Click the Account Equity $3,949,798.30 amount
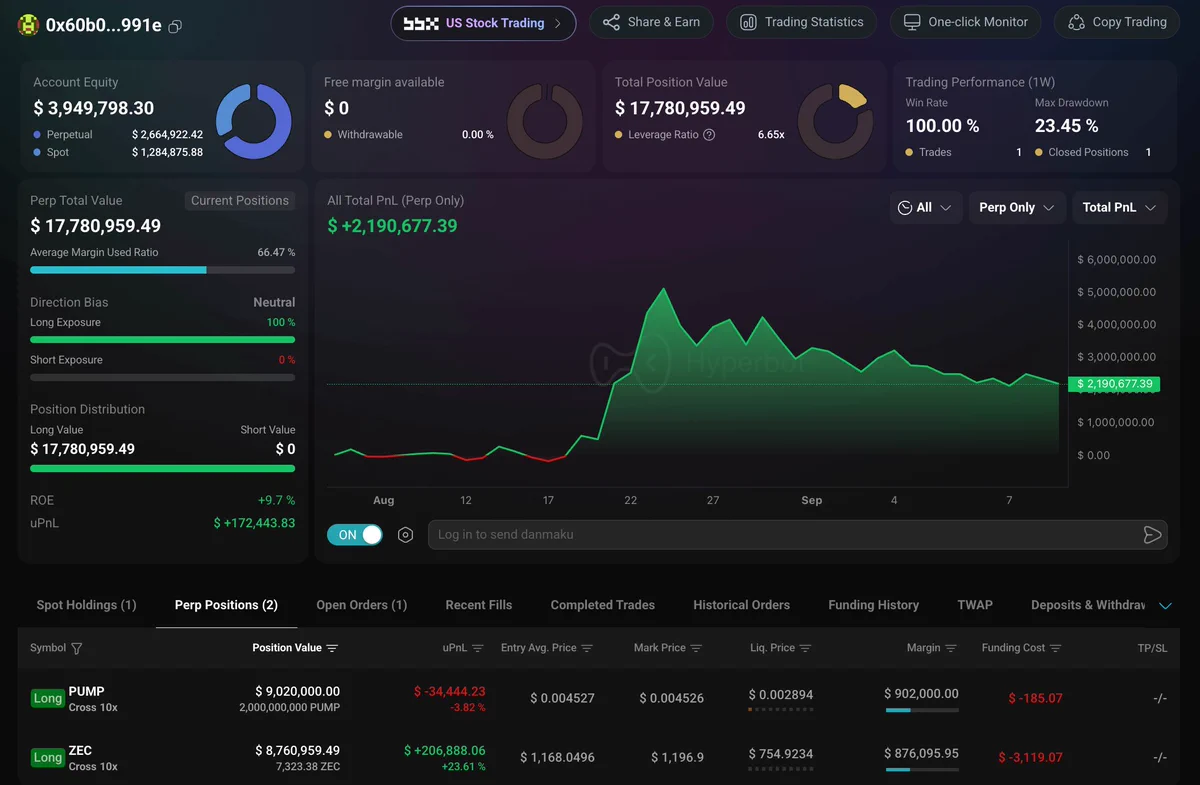This screenshot has height=785, width=1200. click(x=94, y=108)
